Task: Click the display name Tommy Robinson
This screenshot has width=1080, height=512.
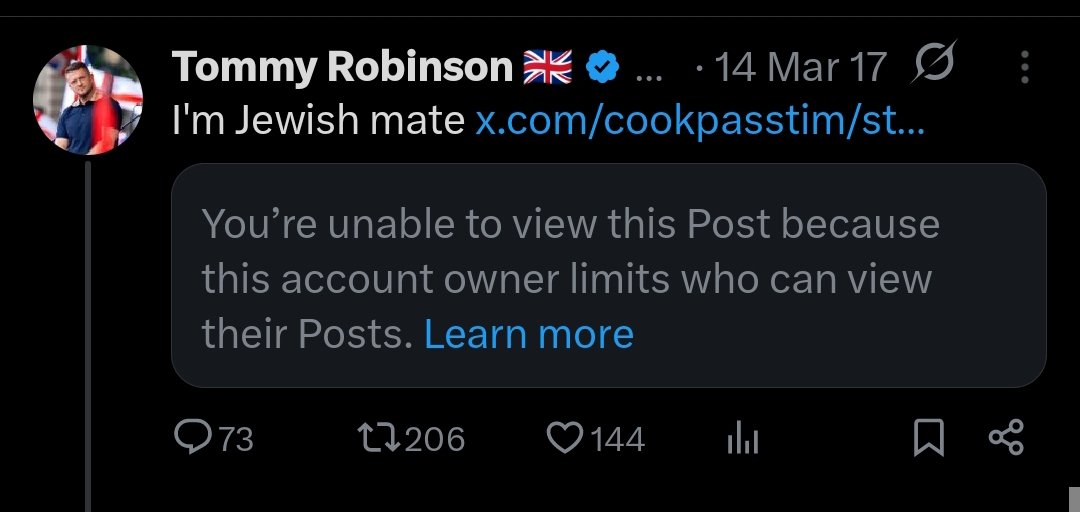Action: (x=342, y=68)
